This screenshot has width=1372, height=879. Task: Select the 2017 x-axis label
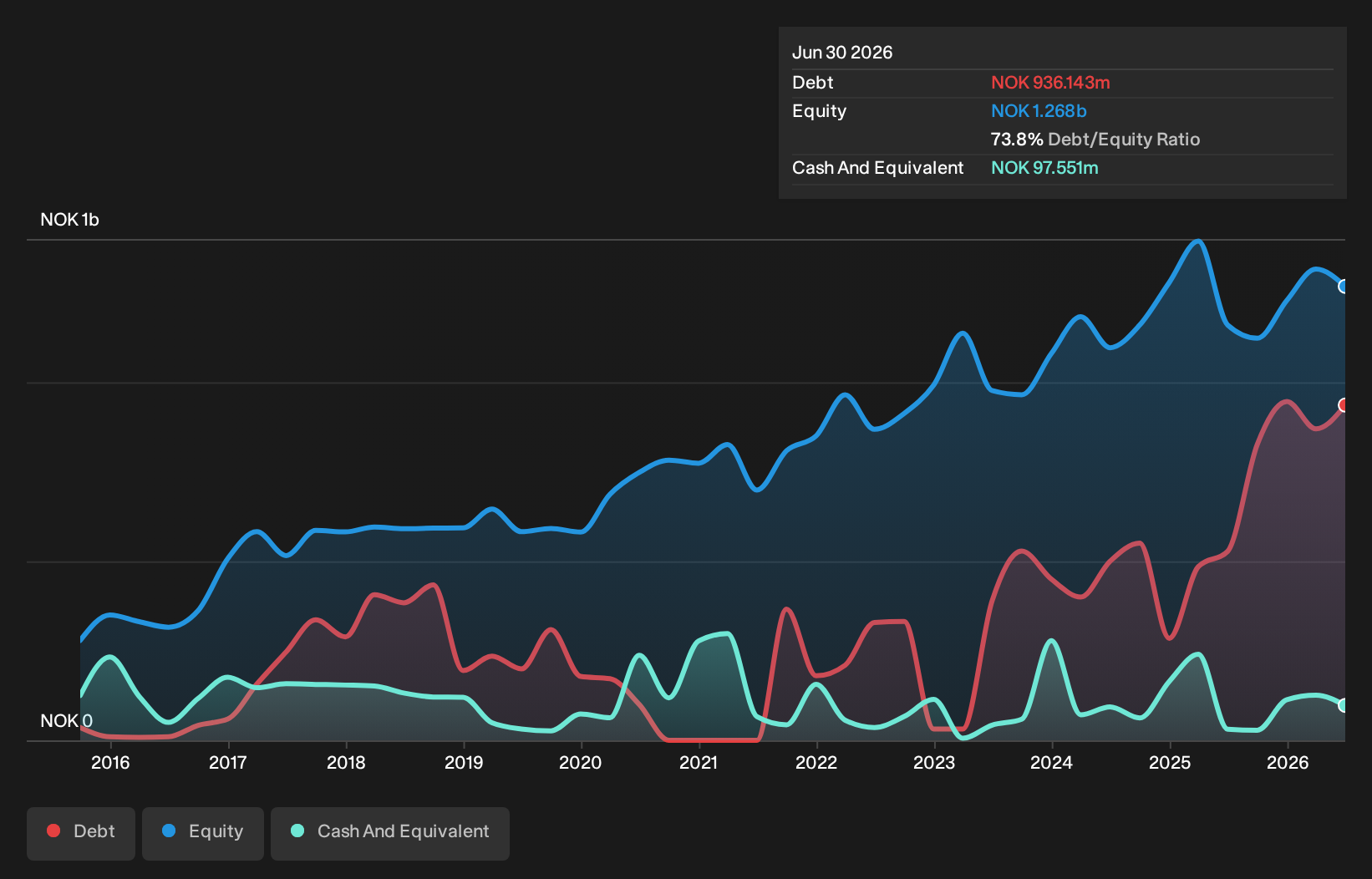pyautogui.click(x=227, y=762)
